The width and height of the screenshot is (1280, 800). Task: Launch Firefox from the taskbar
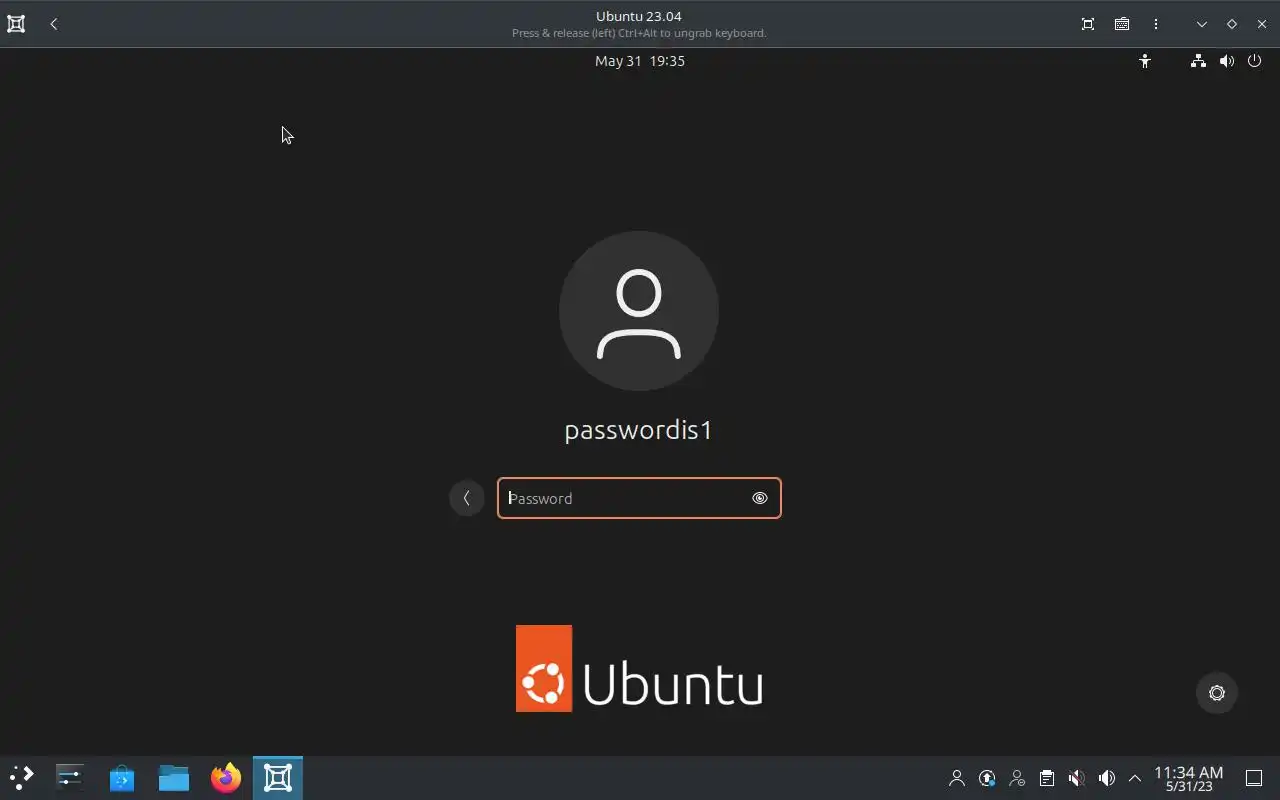pyautogui.click(x=226, y=777)
